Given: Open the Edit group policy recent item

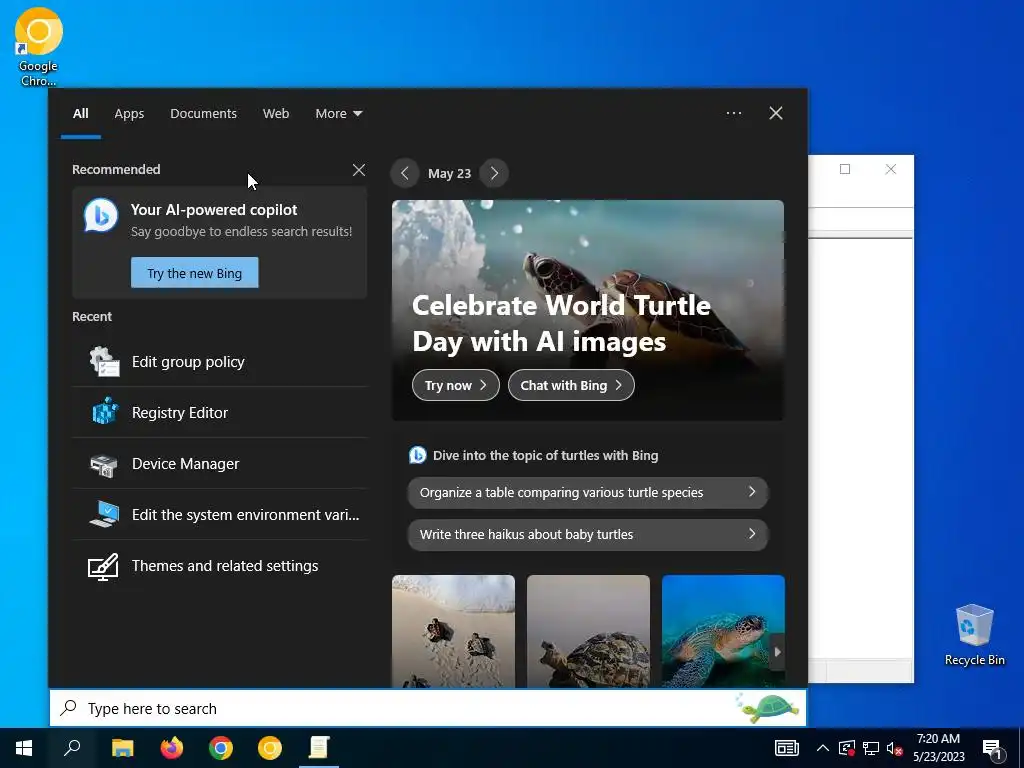Looking at the screenshot, I should click(x=219, y=362).
